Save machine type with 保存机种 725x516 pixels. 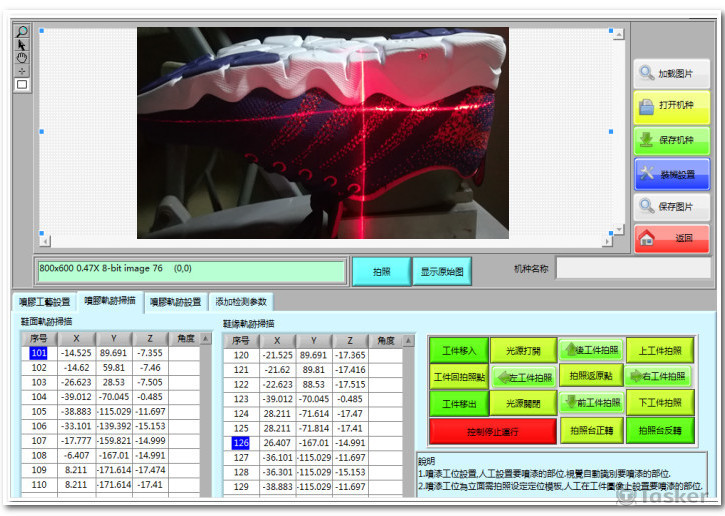[672, 140]
